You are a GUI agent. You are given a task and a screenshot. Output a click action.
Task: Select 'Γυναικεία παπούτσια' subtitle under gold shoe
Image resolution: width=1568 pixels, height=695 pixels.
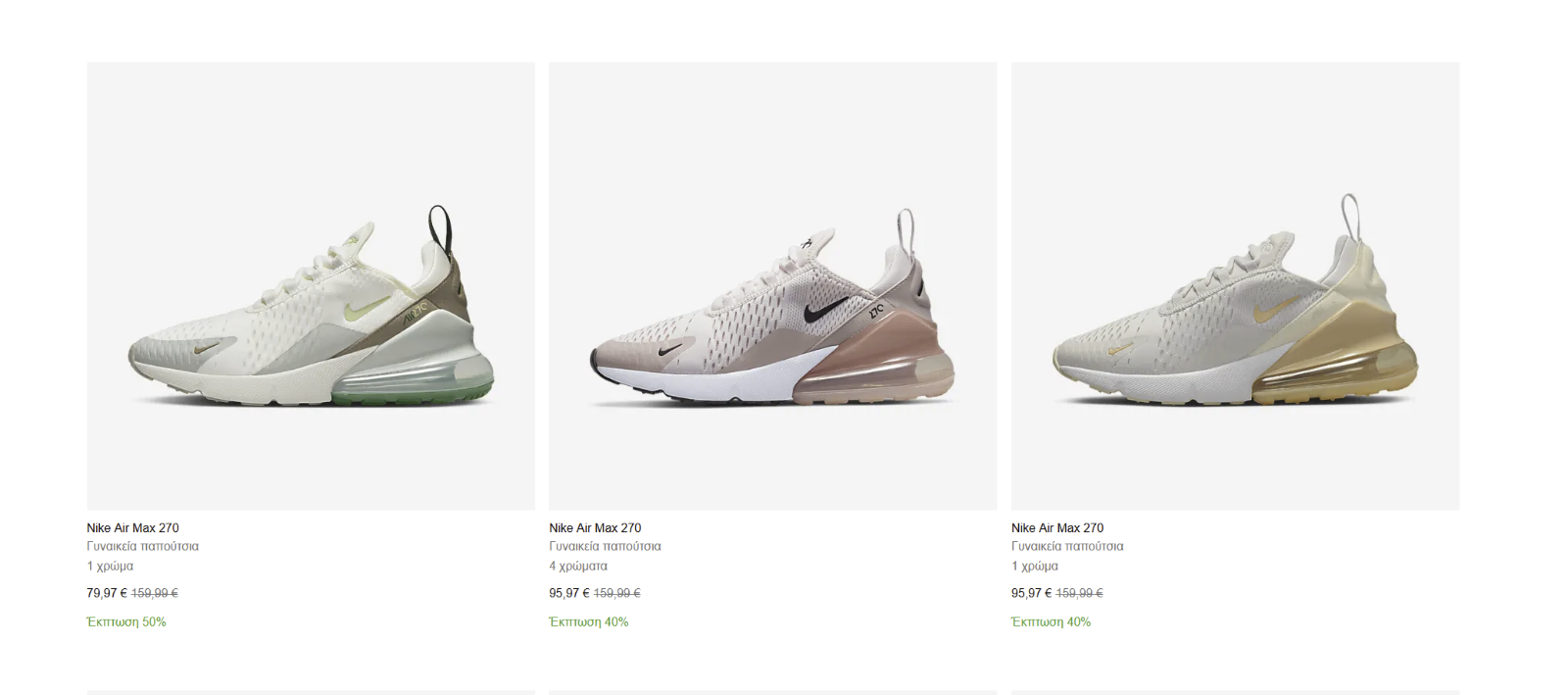coord(1067,546)
